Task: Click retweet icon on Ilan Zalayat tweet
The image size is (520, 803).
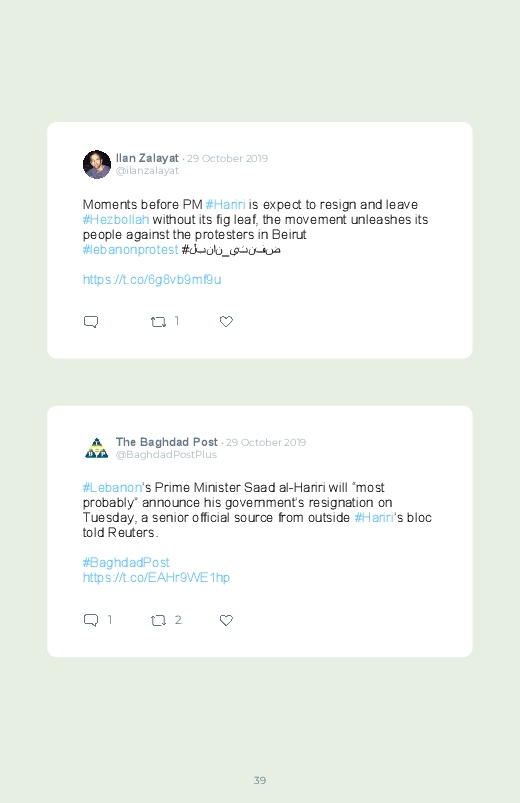Action: click(158, 322)
